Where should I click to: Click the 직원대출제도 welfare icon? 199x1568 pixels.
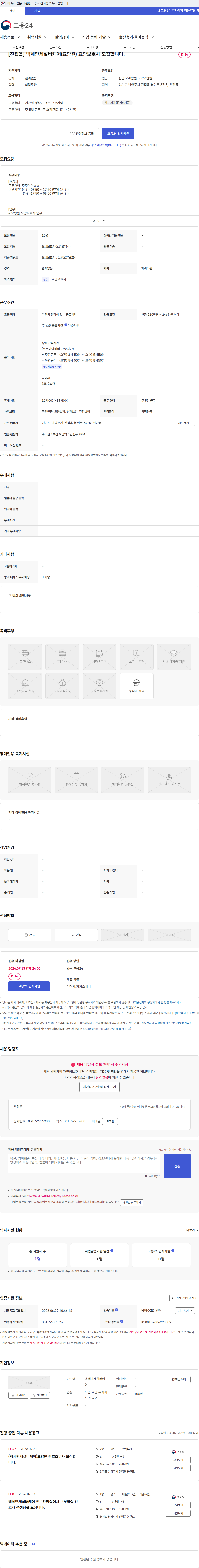point(62,686)
